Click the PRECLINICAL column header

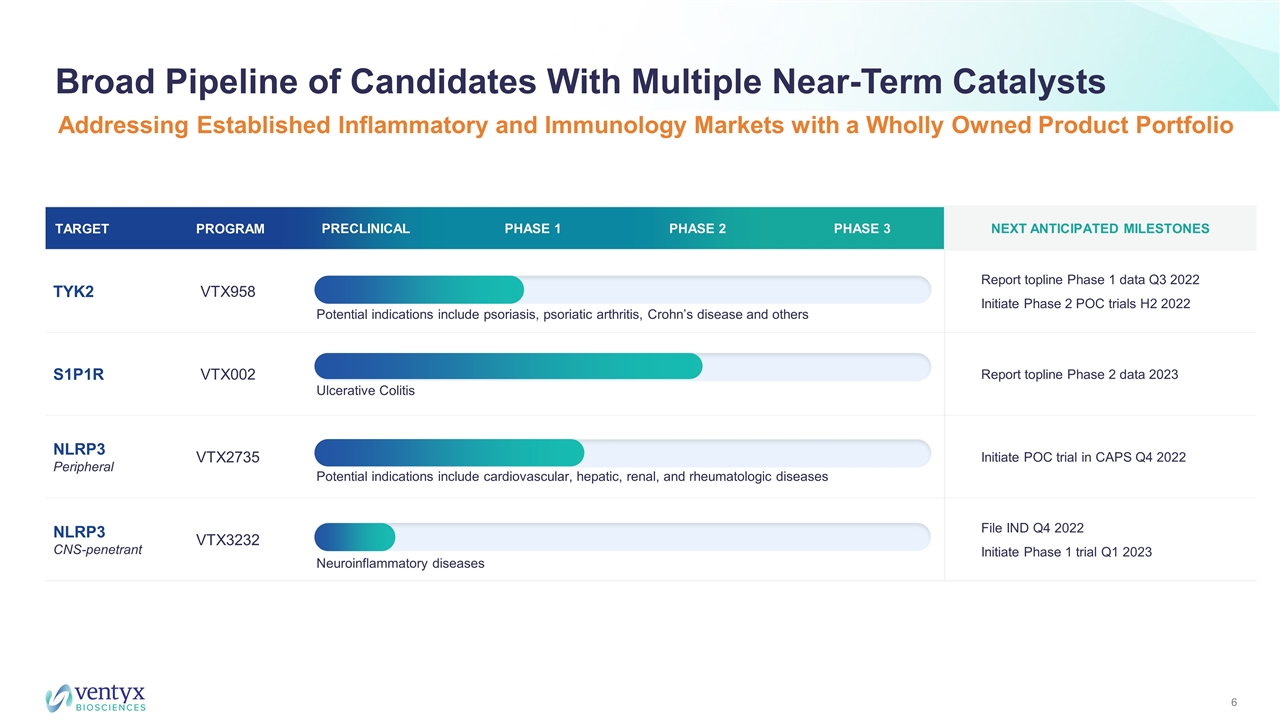(365, 228)
